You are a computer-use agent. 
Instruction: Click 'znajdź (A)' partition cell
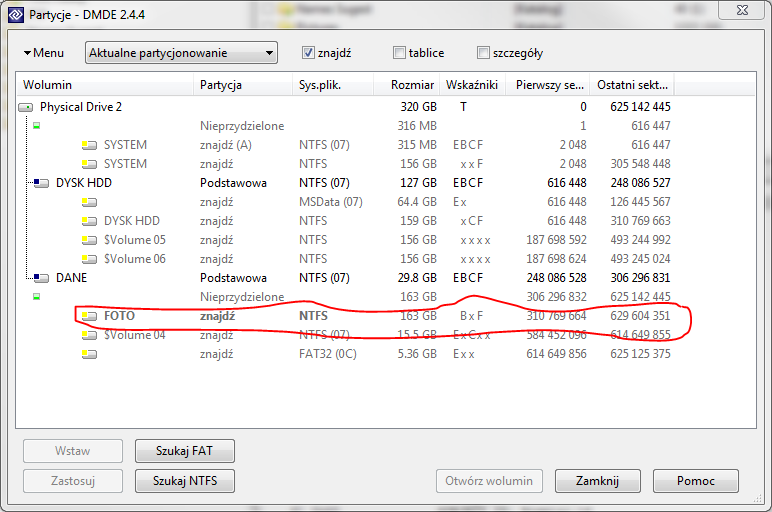pos(225,145)
